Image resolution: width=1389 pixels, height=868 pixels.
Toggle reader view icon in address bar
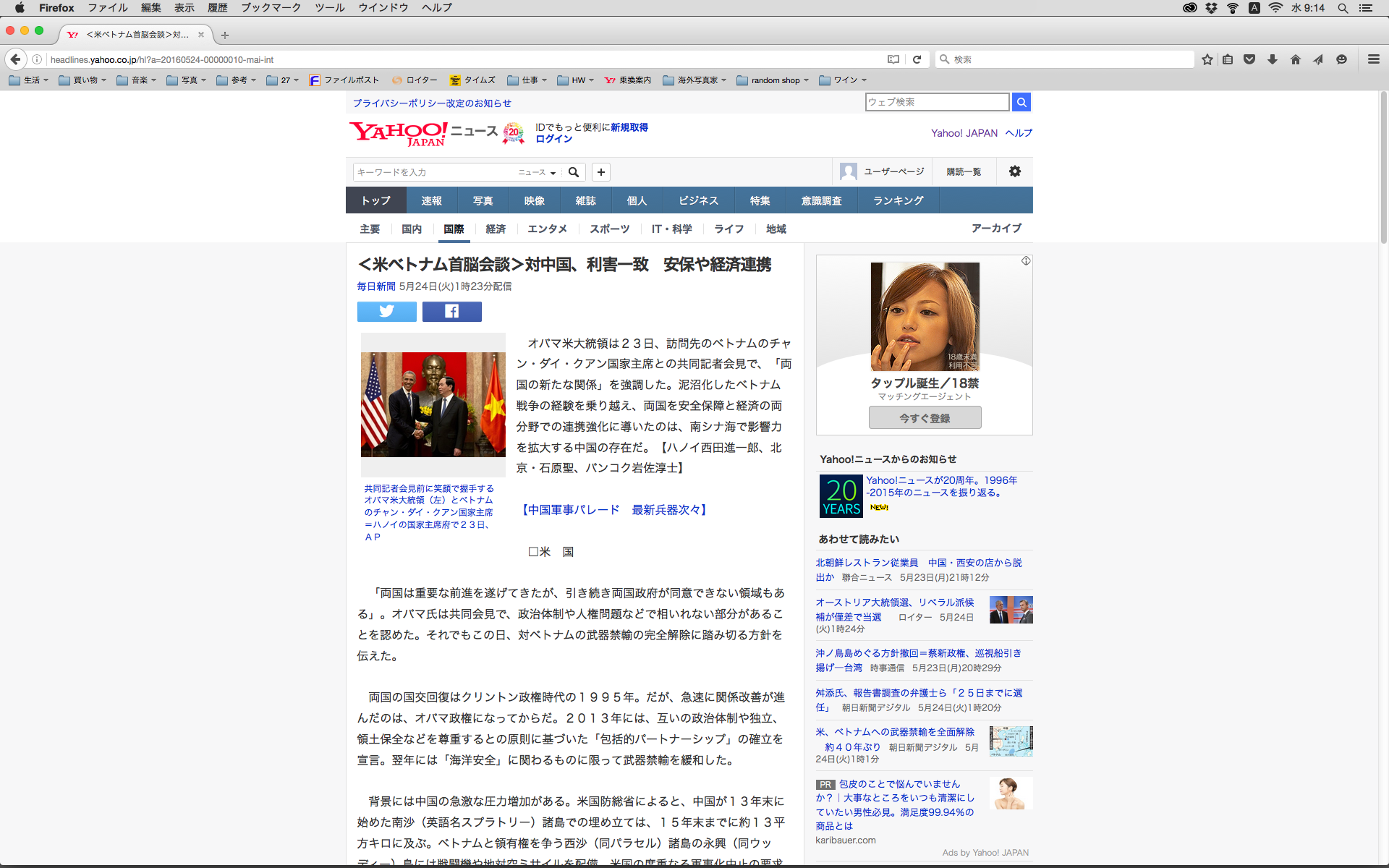(x=893, y=59)
